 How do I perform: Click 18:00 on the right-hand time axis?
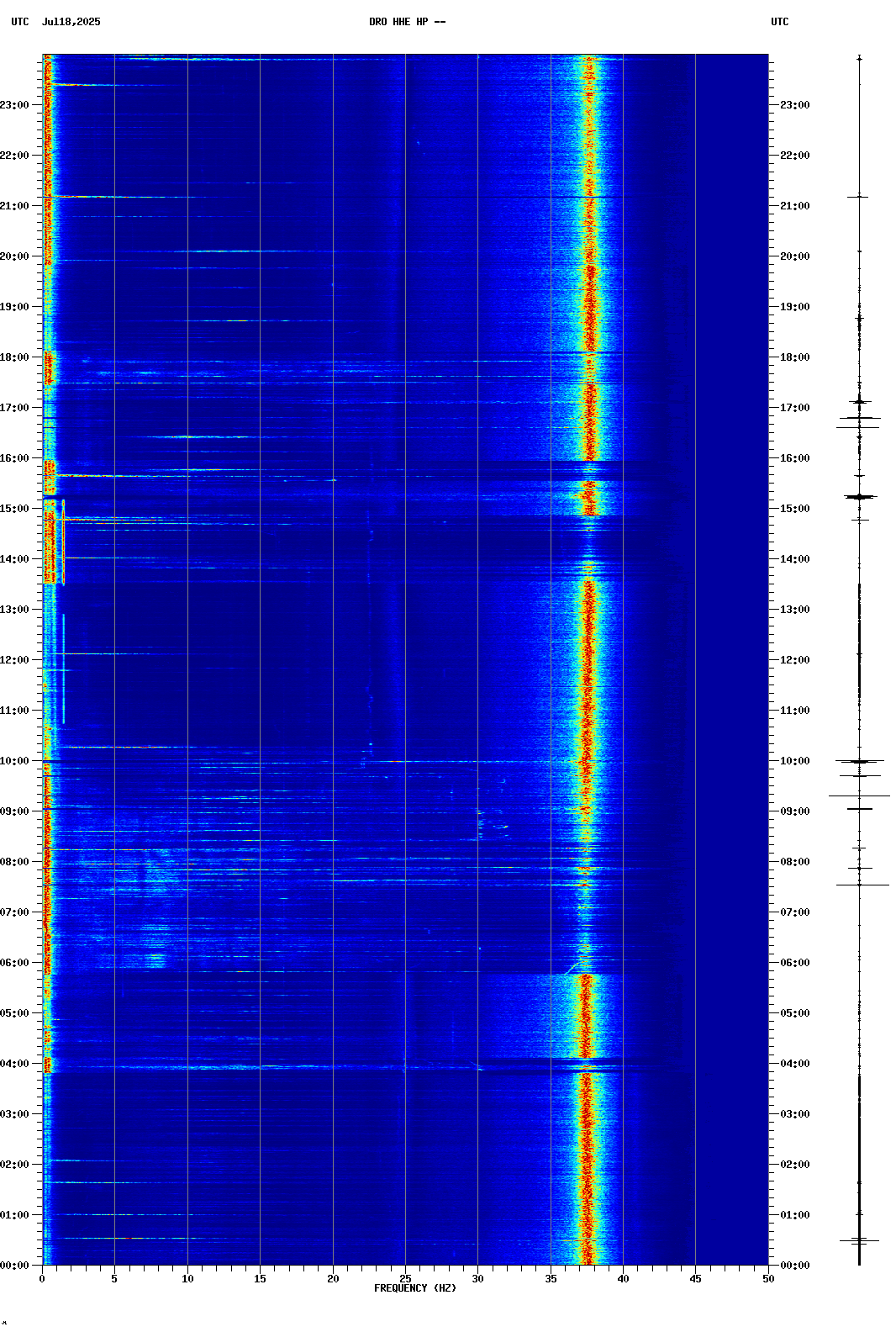pyautogui.click(x=795, y=357)
